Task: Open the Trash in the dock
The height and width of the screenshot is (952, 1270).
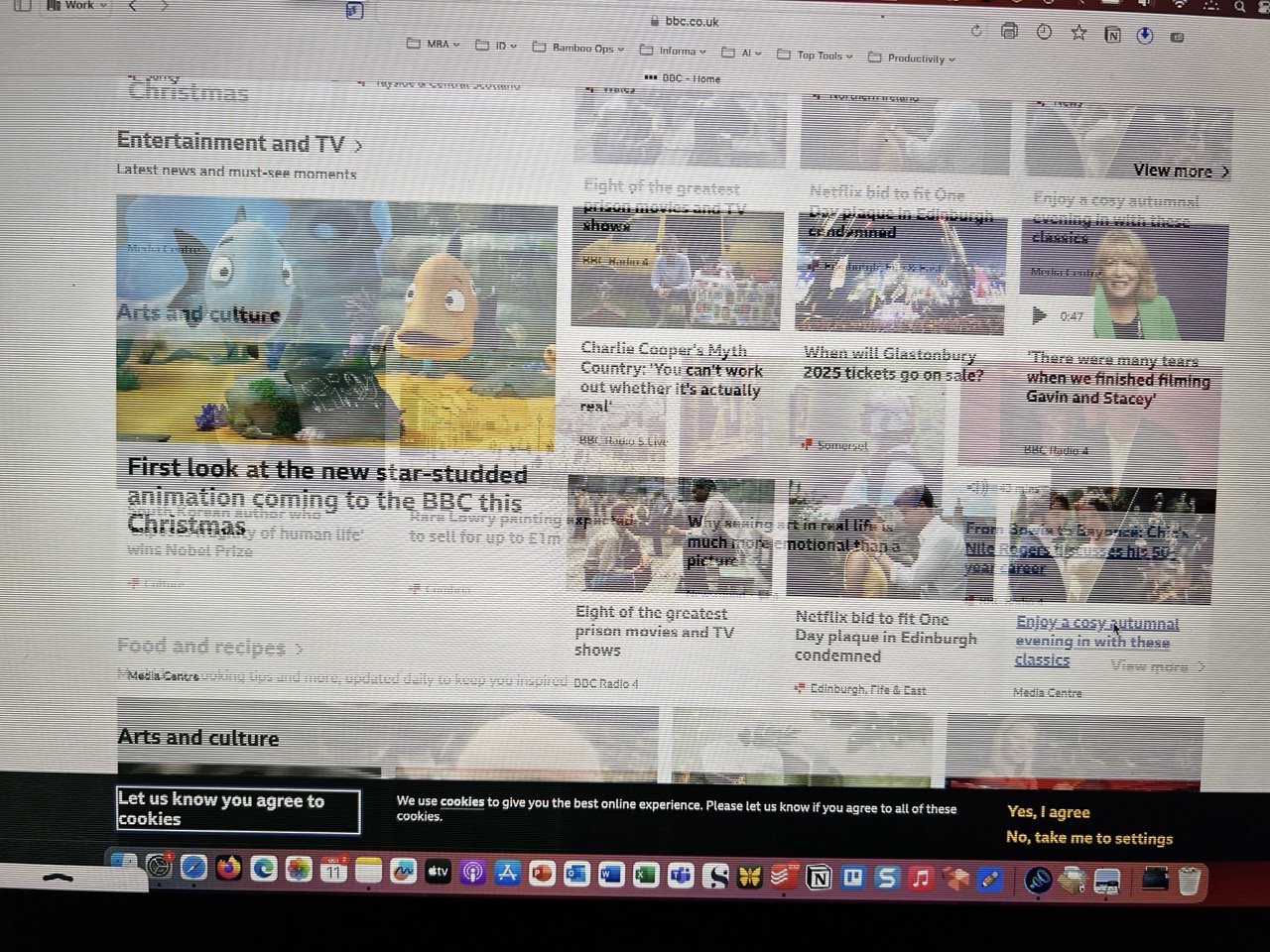Action: (1189, 882)
